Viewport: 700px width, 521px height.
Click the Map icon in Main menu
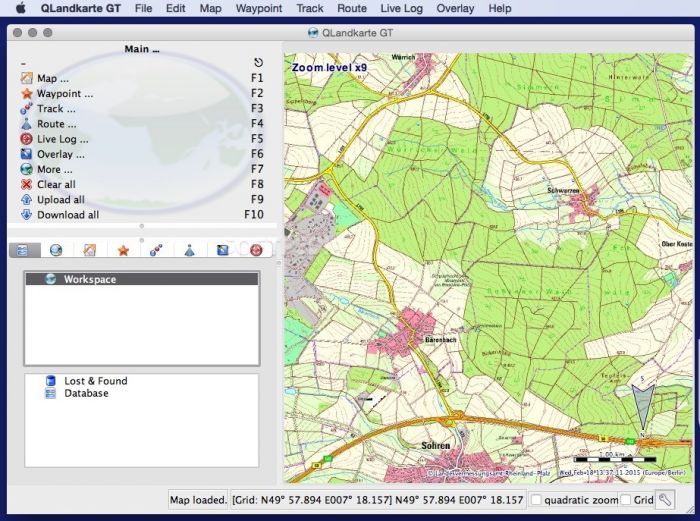click(x=26, y=78)
